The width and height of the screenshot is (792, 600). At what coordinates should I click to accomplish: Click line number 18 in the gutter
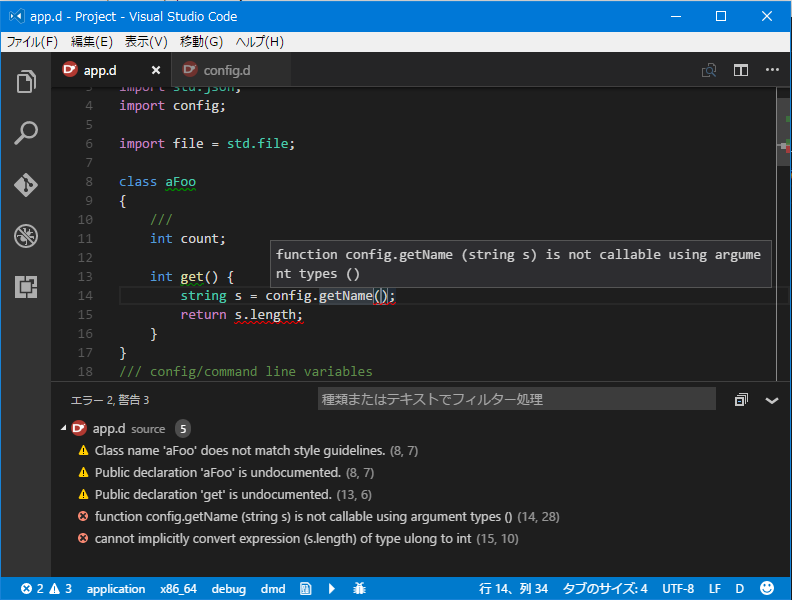coord(85,372)
